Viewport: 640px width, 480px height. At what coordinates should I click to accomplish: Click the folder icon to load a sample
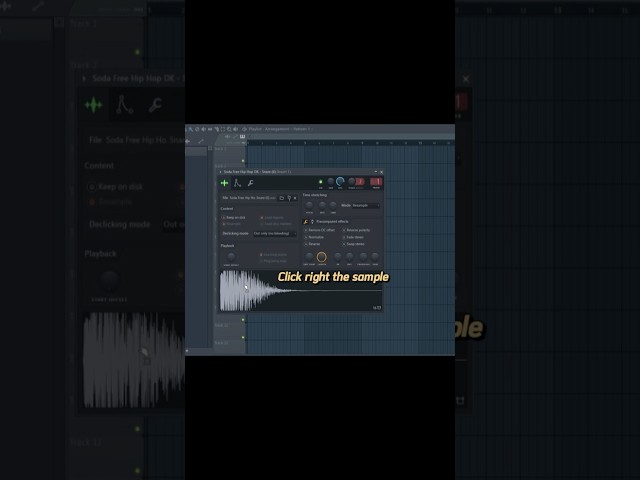tap(282, 198)
